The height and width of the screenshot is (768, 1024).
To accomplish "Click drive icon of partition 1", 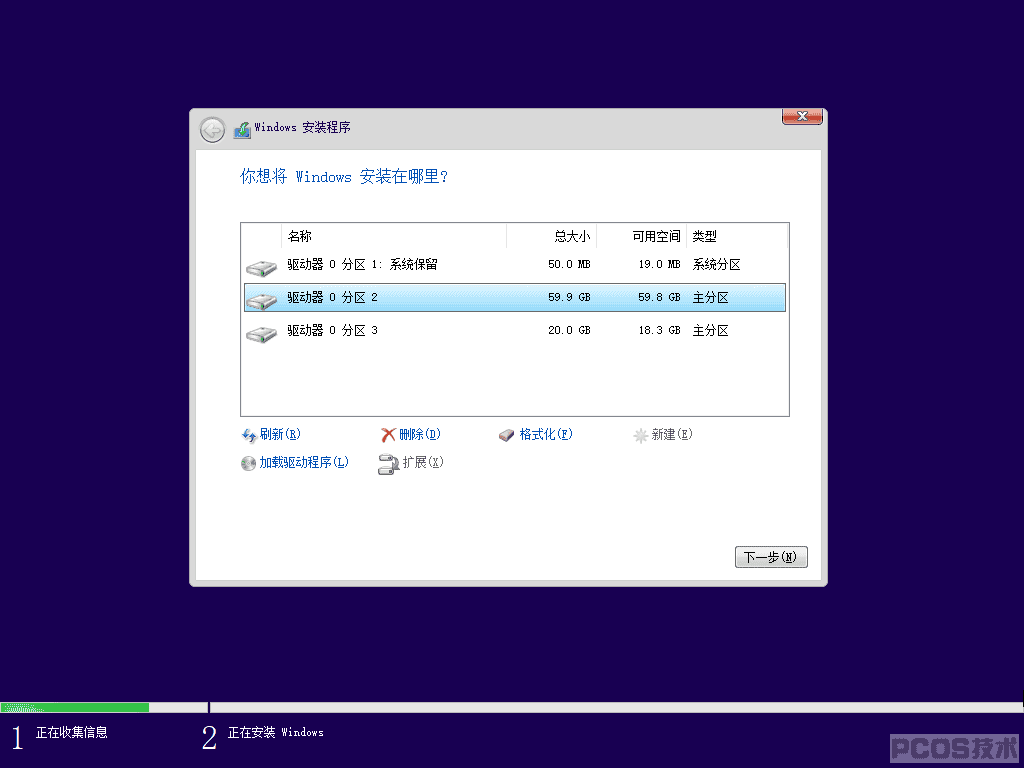I will 261,267.
